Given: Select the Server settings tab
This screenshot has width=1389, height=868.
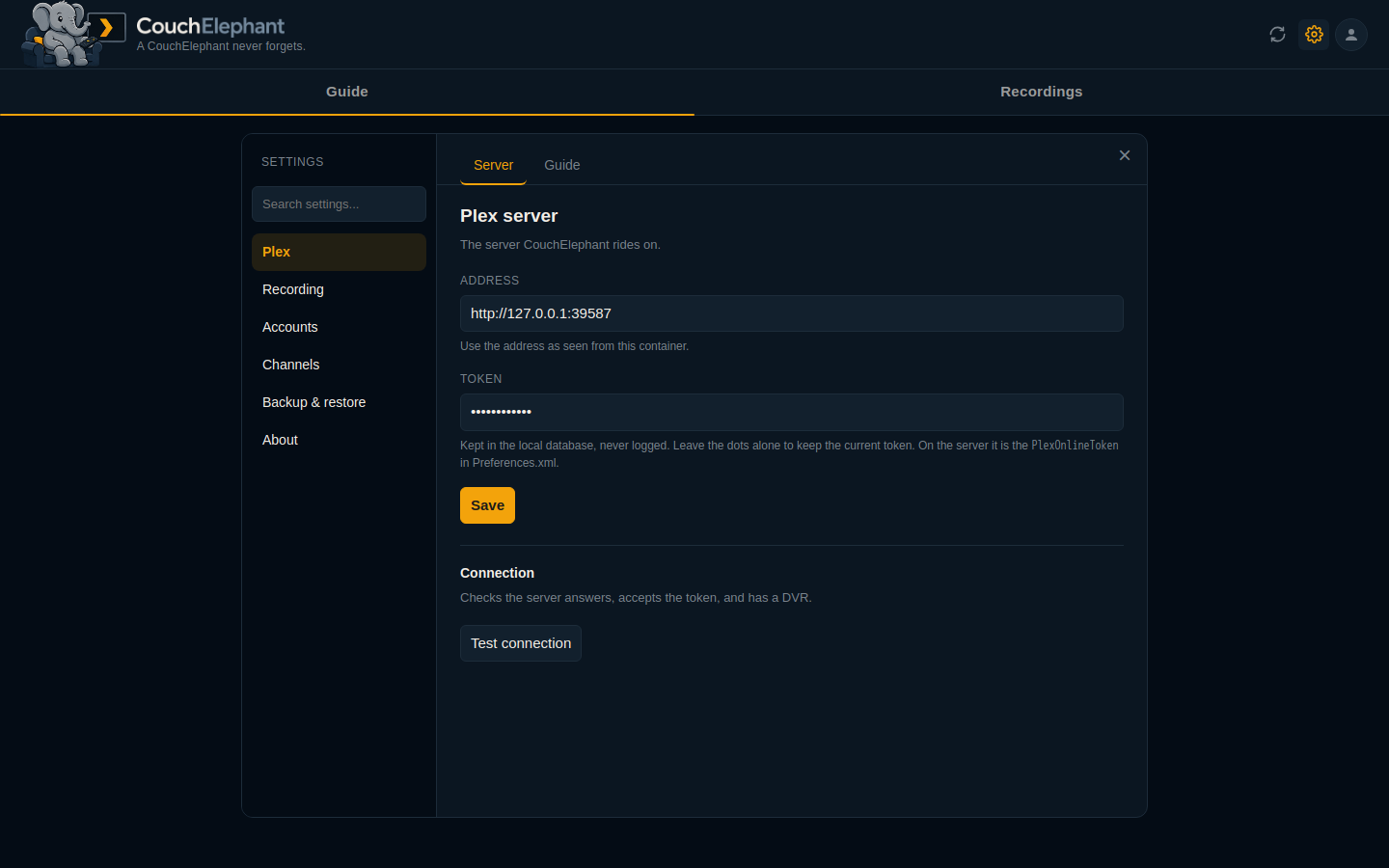Looking at the screenshot, I should 493,165.
